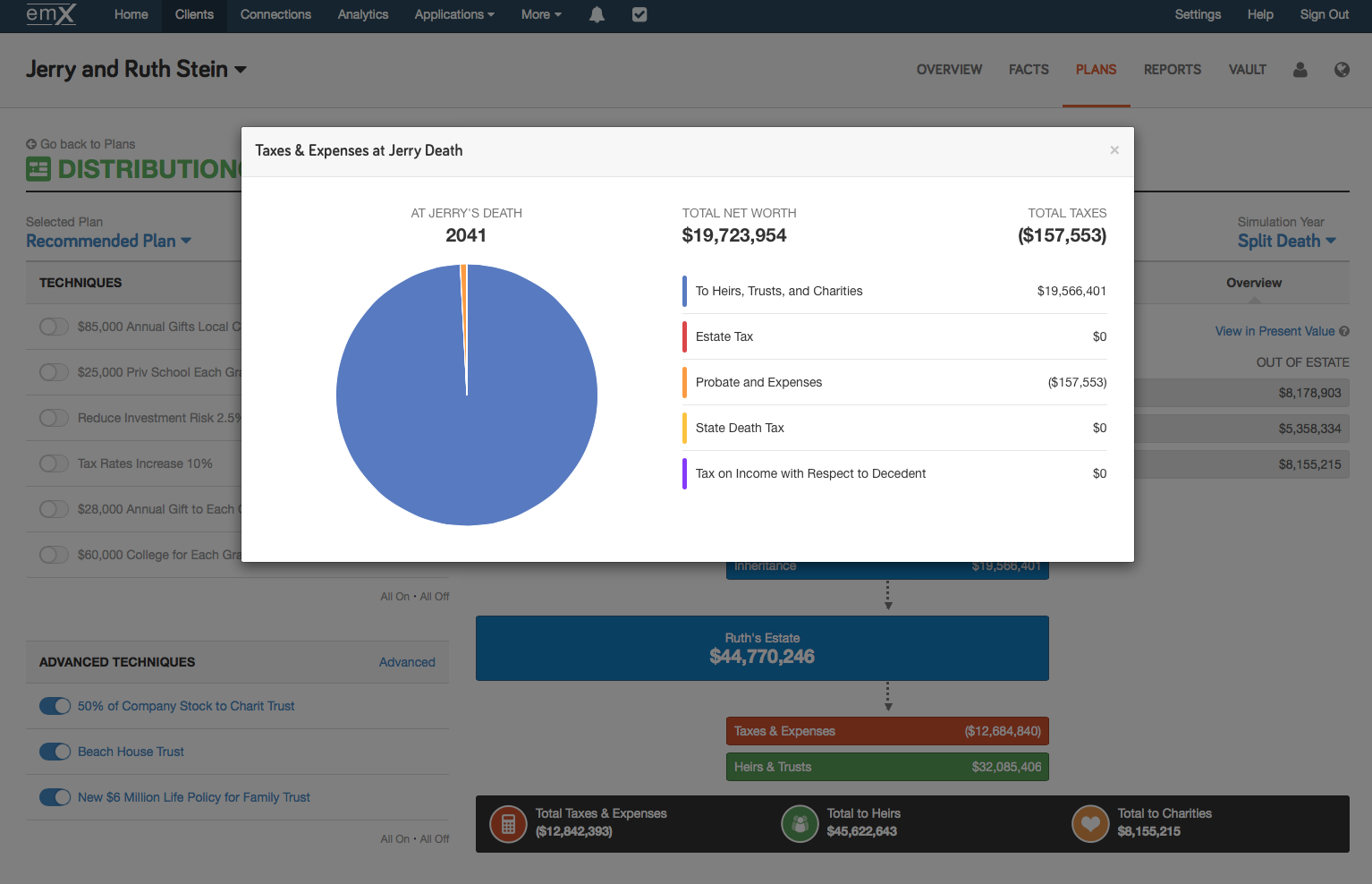The width and height of the screenshot is (1372, 884).
Task: Click the View in Present Value link
Action: pyautogui.click(x=1274, y=331)
